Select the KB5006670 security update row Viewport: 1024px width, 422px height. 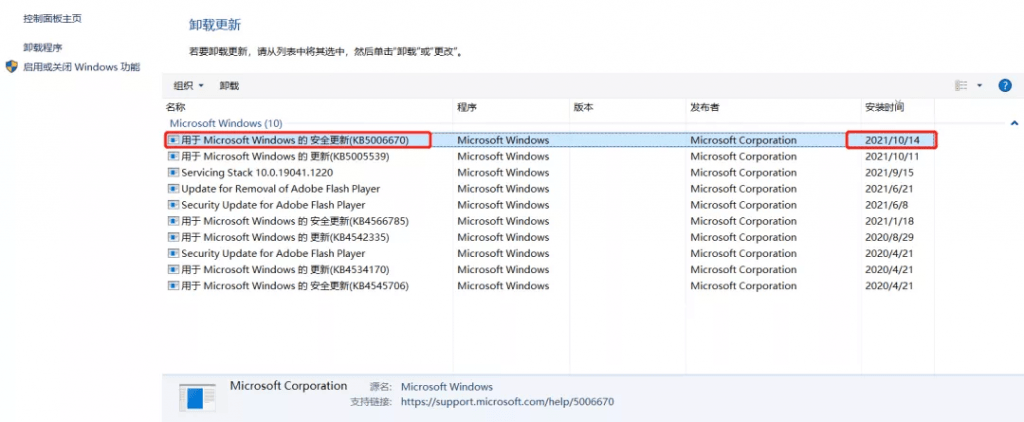click(x=549, y=140)
